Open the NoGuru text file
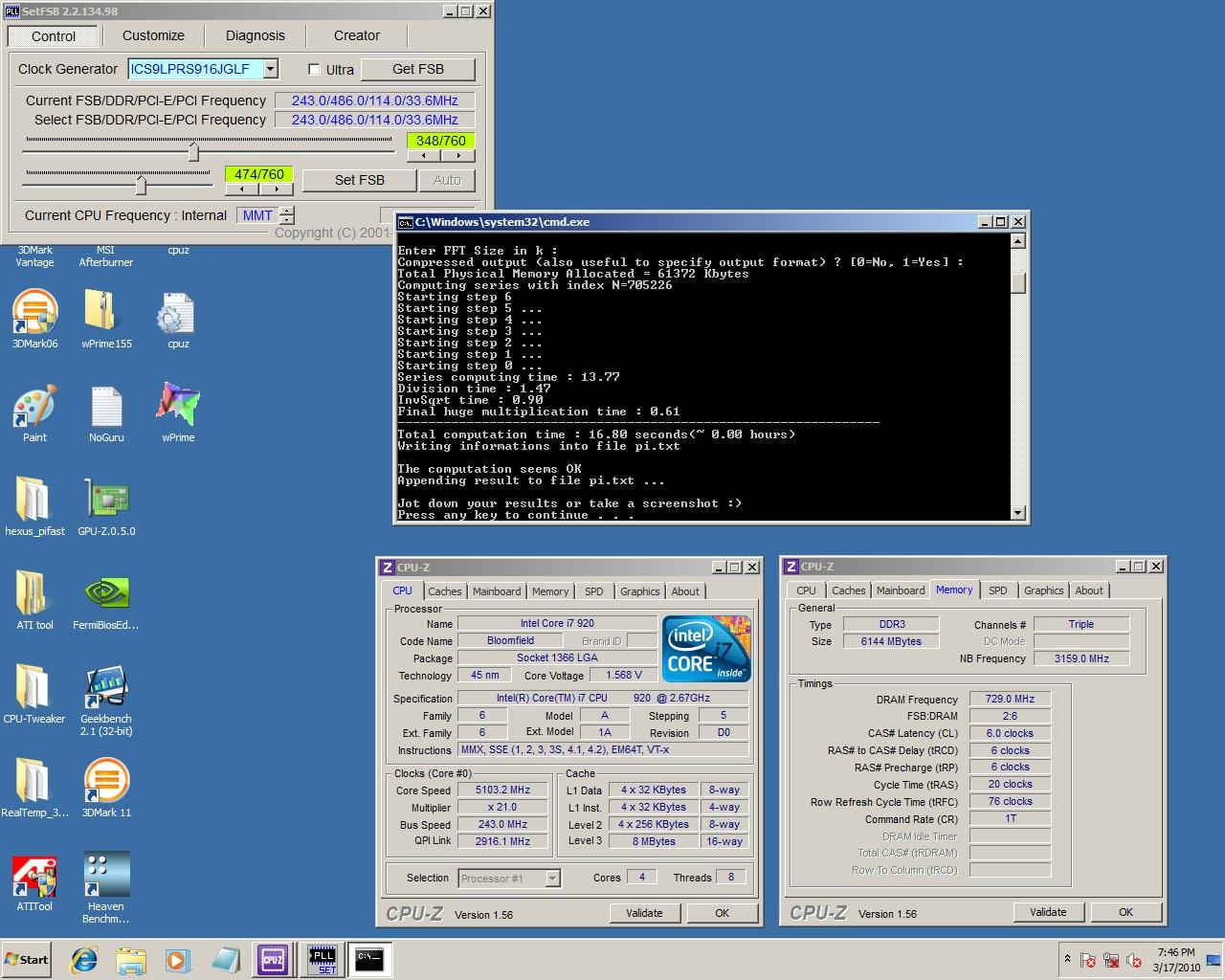 106,413
